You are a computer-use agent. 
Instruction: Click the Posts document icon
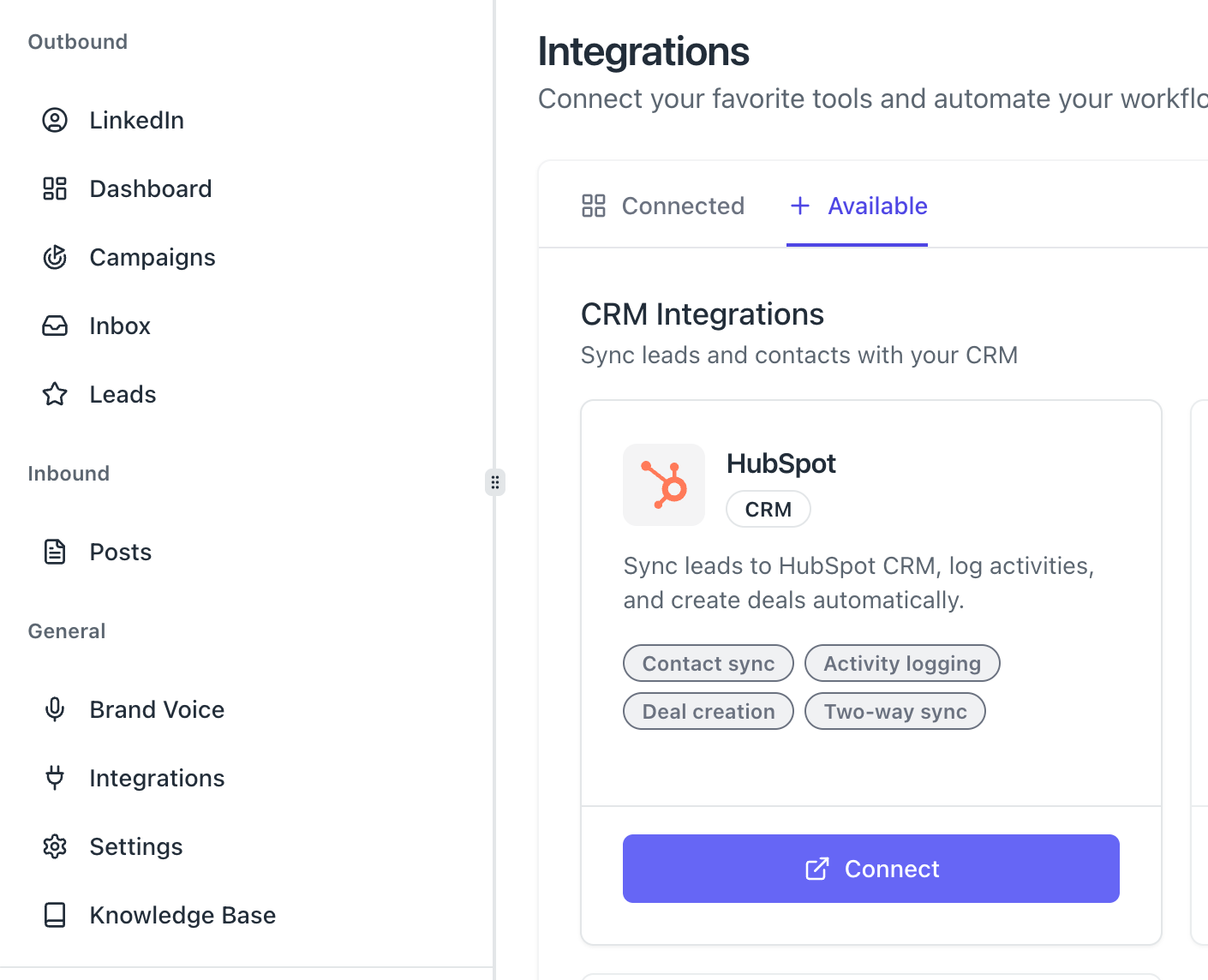tap(55, 552)
